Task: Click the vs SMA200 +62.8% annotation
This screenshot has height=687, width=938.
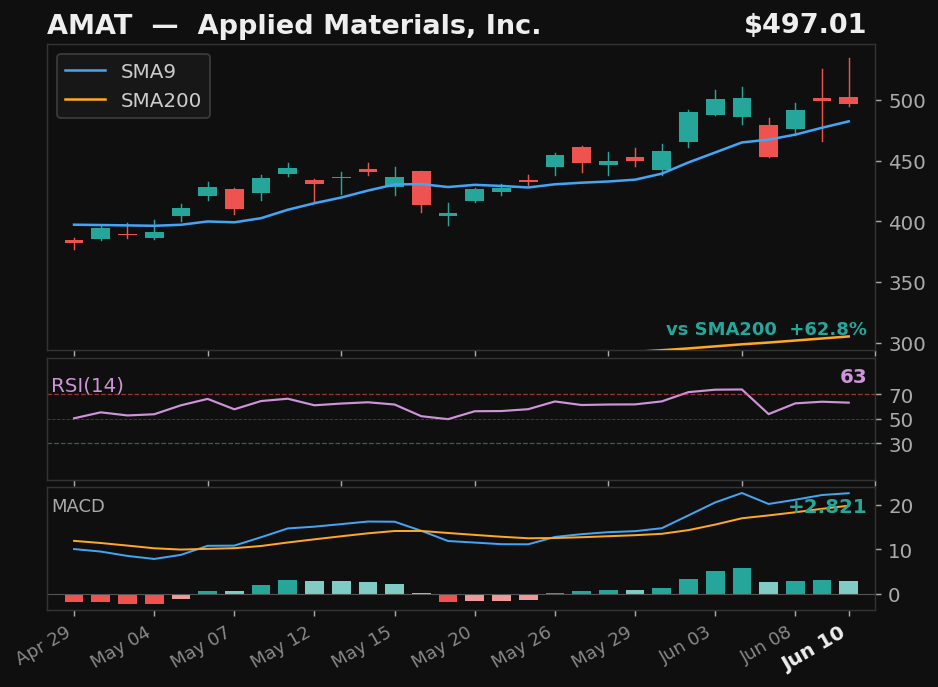Action: pyautogui.click(x=766, y=329)
